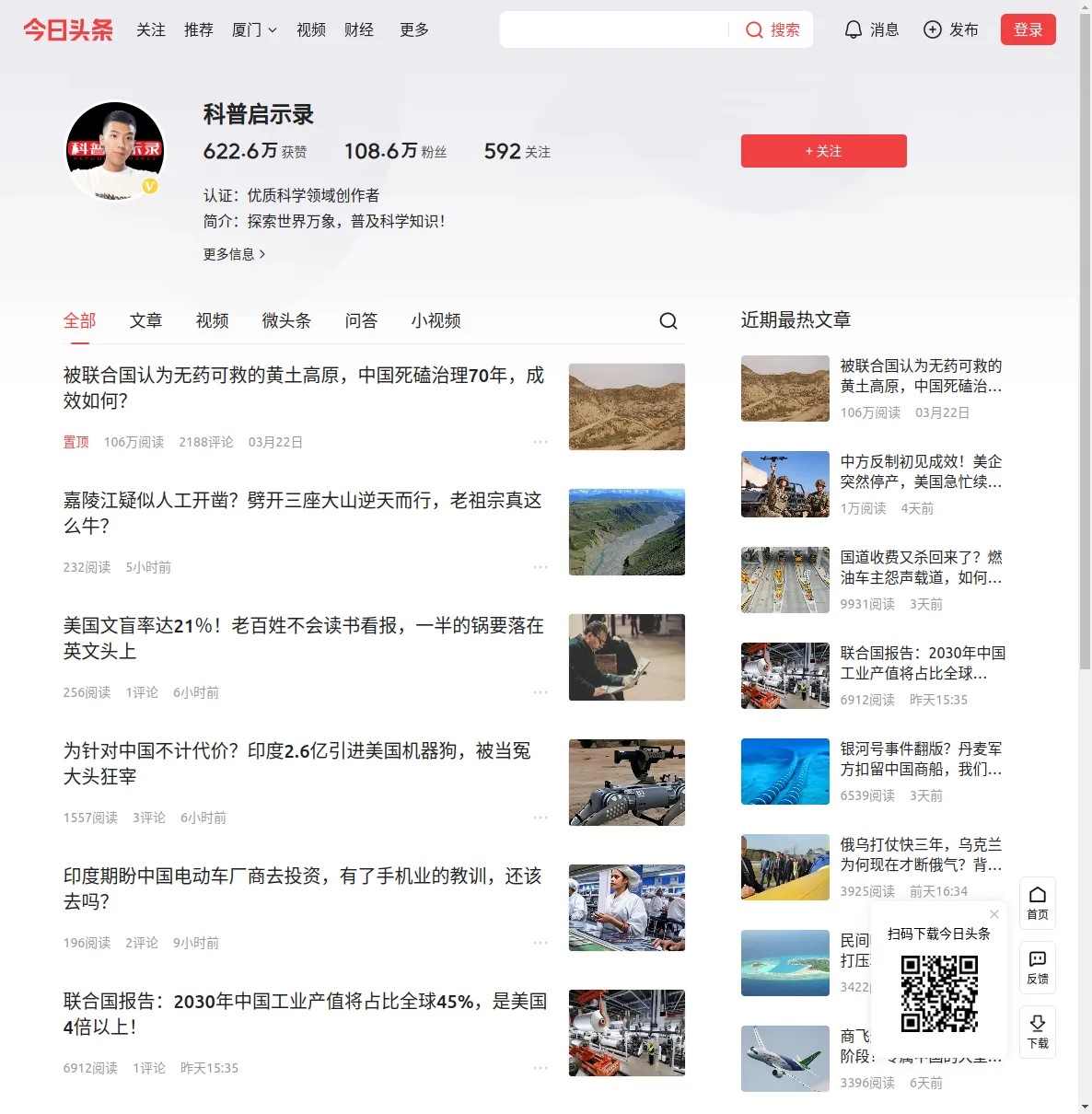Open article 印度2.6亿引进美国机器狗
This screenshot has height=1114, width=1092.
point(297,763)
